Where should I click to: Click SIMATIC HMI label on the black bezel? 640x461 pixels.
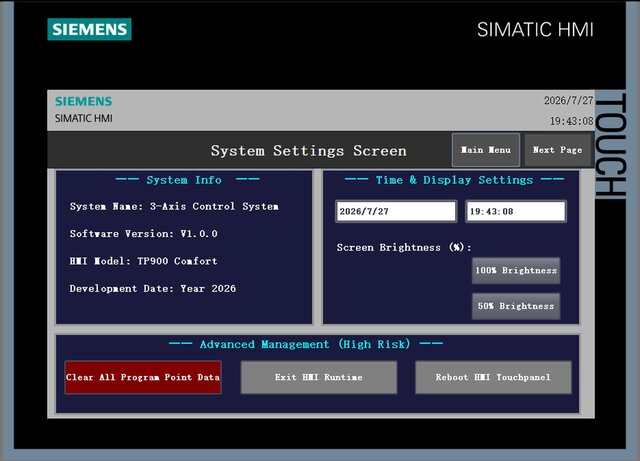(535, 30)
